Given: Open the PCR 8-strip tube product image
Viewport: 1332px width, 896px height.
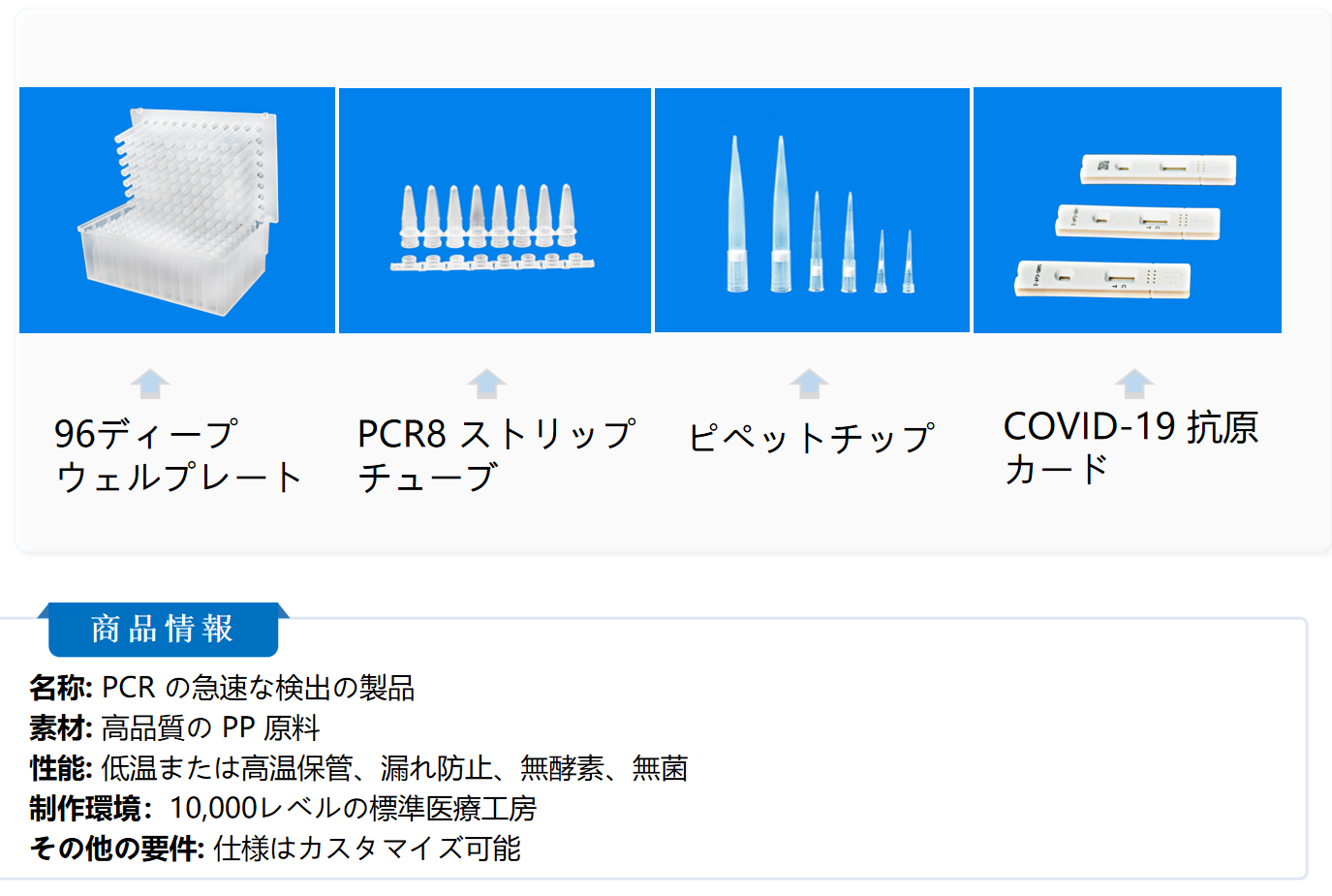Looking at the screenshot, I should point(495,210).
